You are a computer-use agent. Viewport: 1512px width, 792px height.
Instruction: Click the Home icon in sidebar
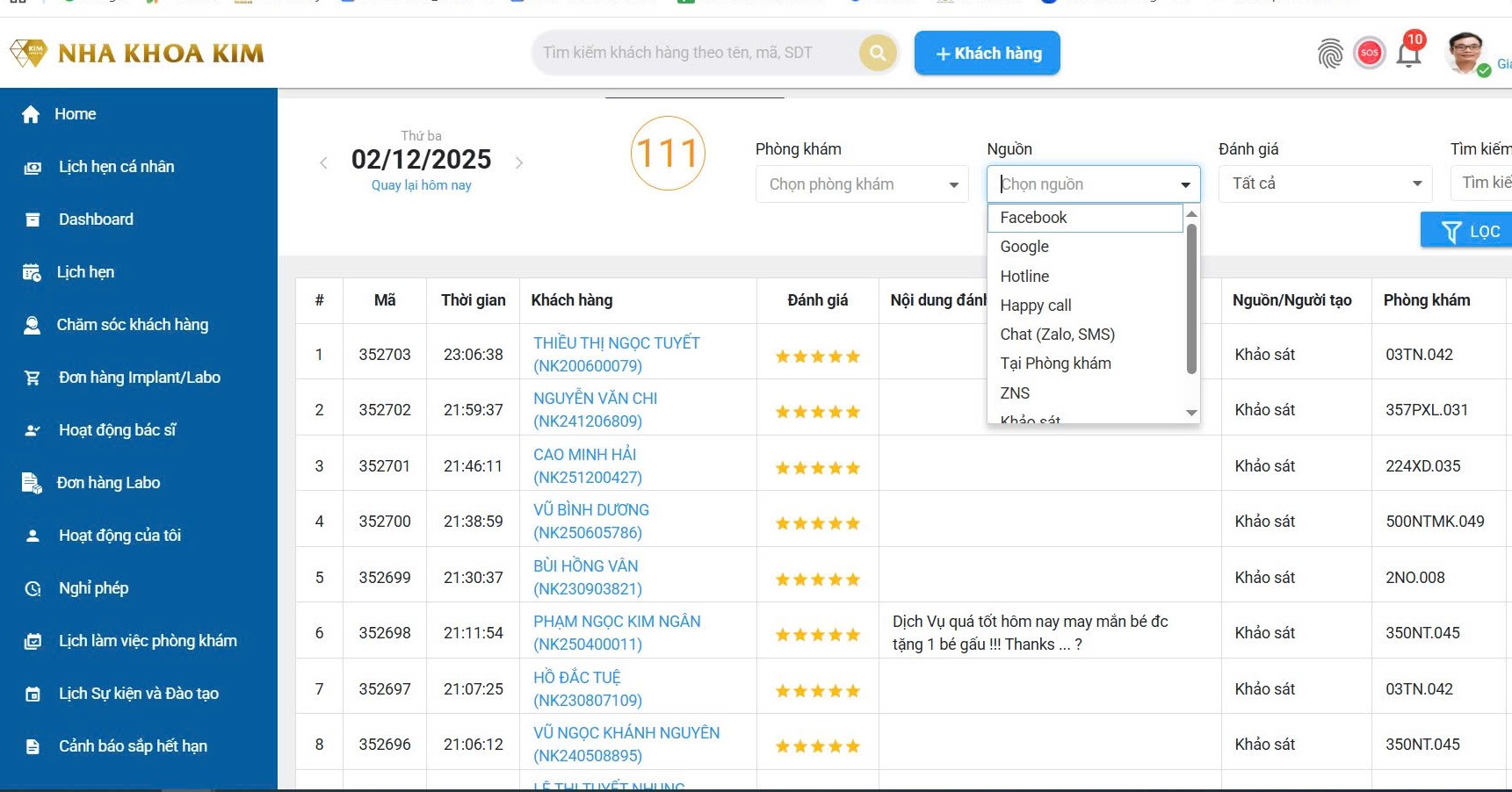click(31, 114)
